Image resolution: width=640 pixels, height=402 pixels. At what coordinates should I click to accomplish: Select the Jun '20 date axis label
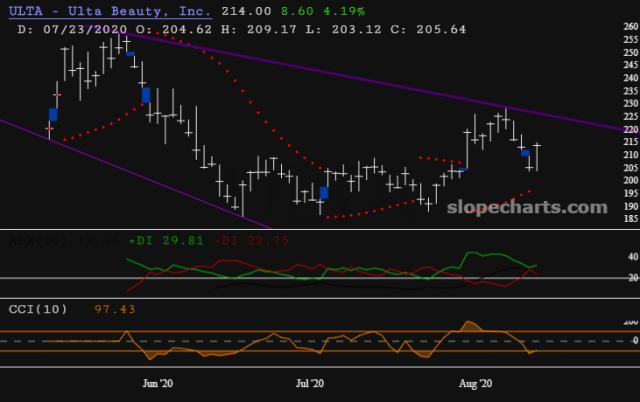(x=158, y=383)
